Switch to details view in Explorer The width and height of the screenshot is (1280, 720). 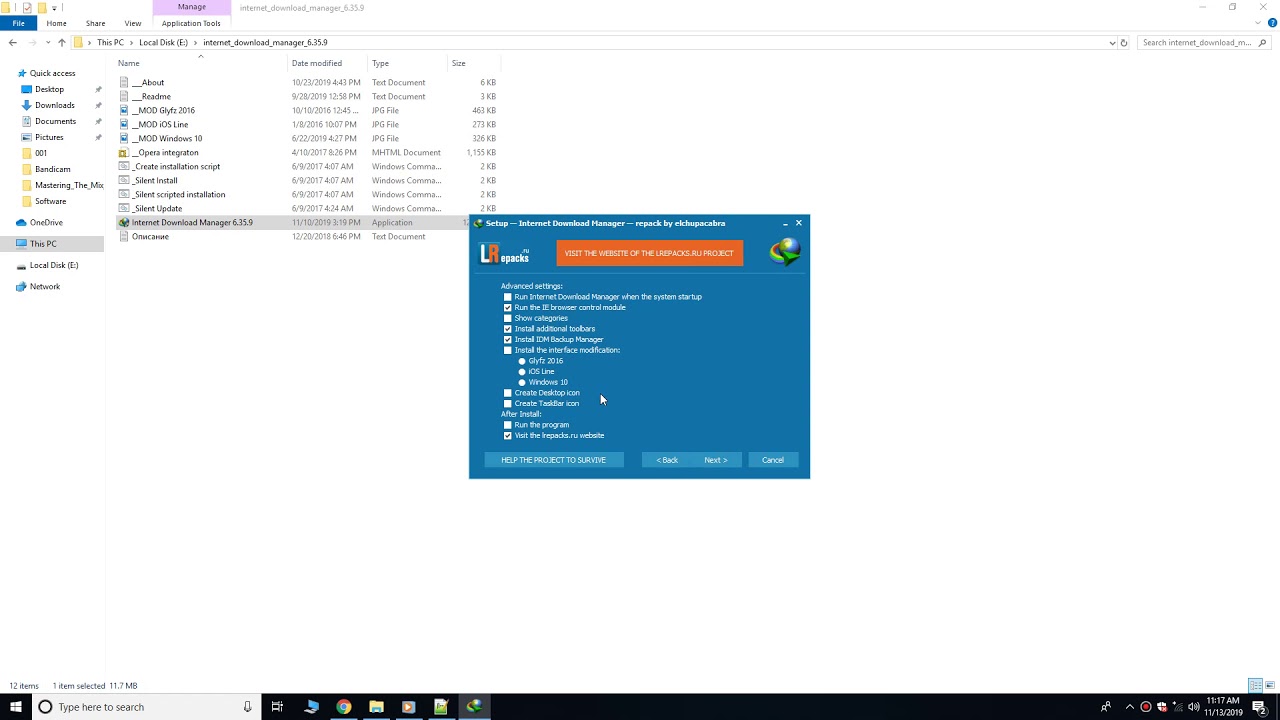pos(1255,686)
